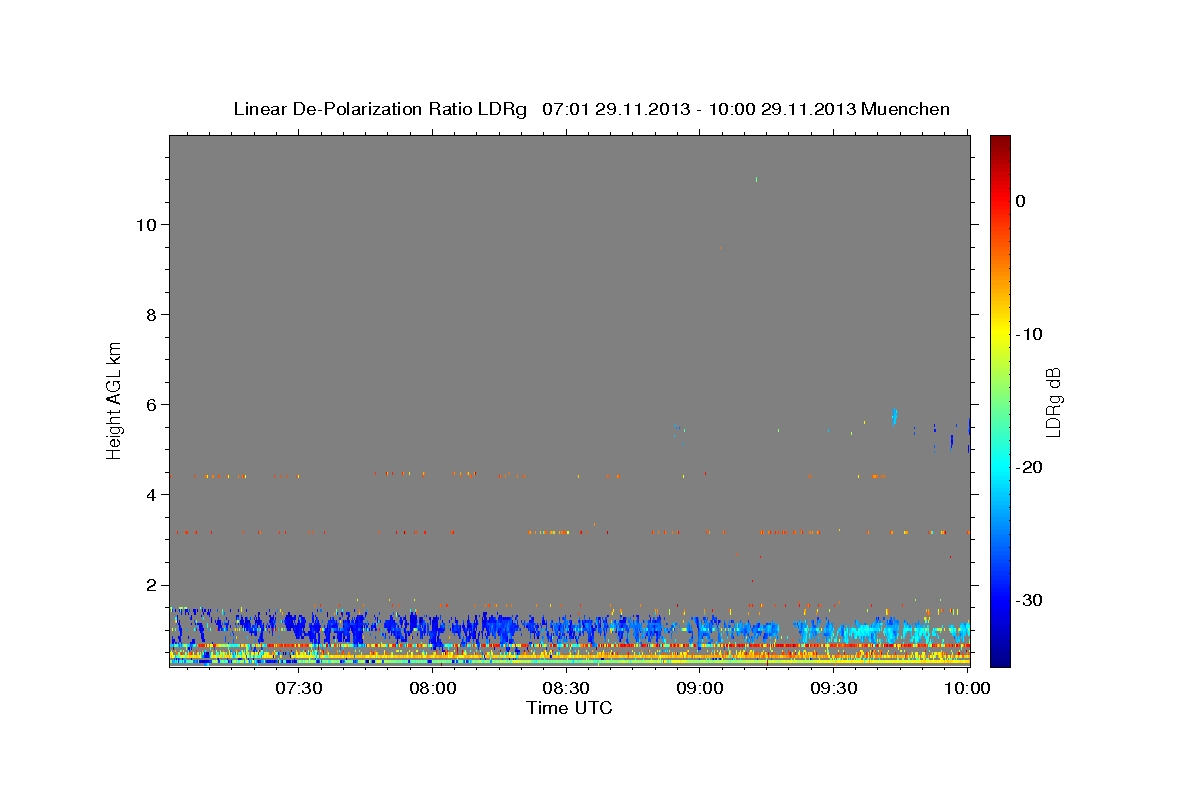
Task: Click the height tick label 2
Action: [x=150, y=585]
